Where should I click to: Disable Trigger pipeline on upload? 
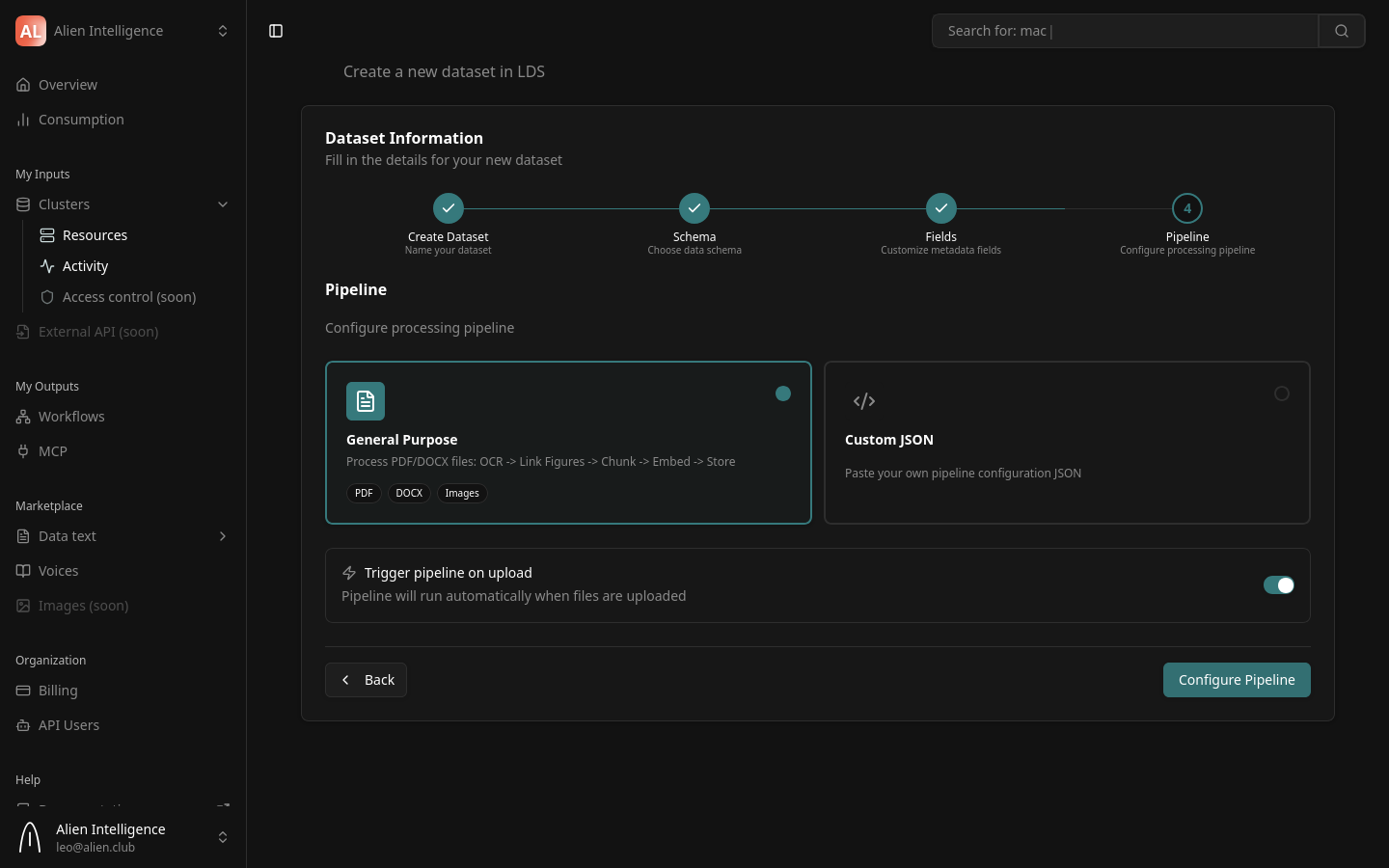[x=1279, y=585]
